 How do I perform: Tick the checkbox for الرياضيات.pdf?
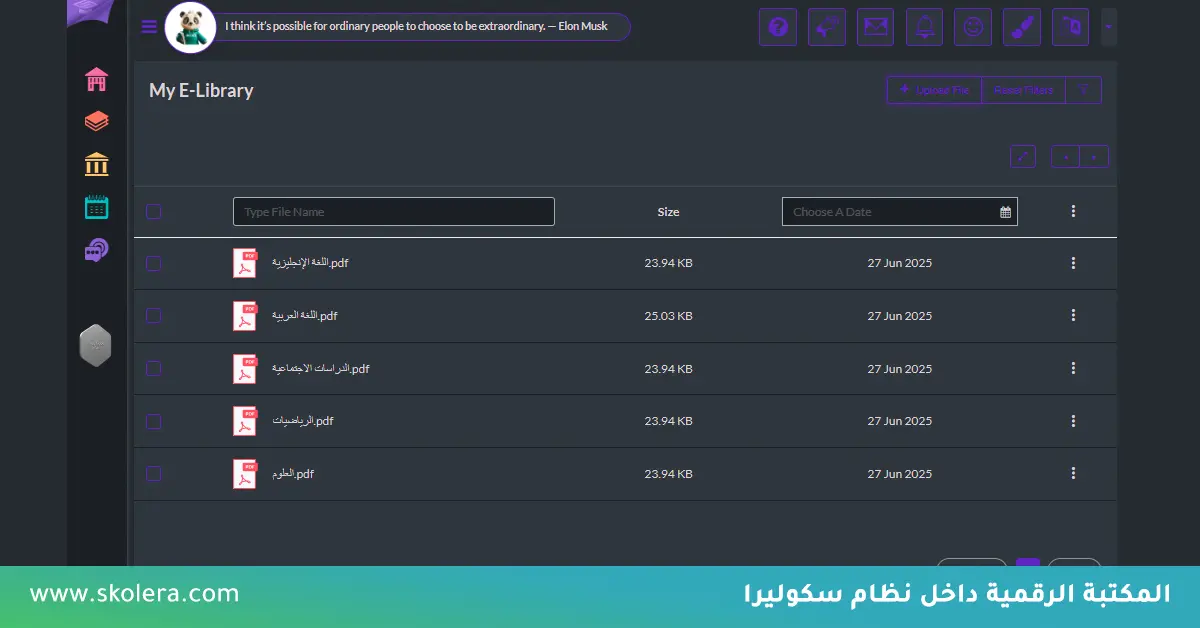point(153,421)
